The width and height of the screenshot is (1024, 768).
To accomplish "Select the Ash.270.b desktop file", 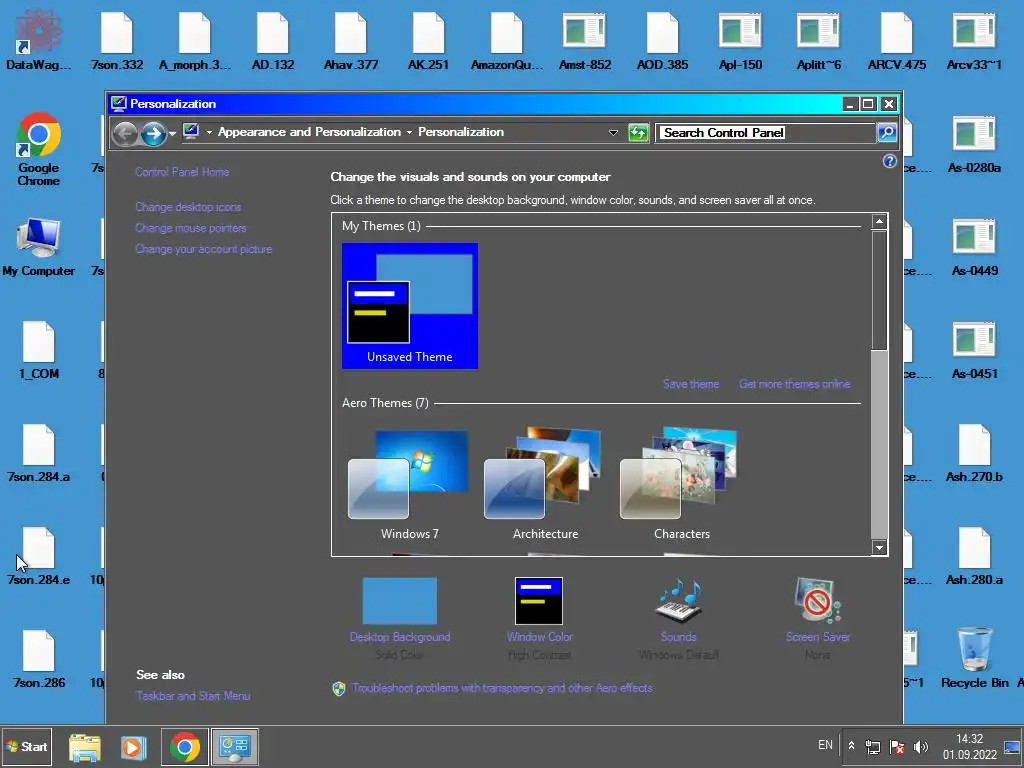I will (974, 454).
